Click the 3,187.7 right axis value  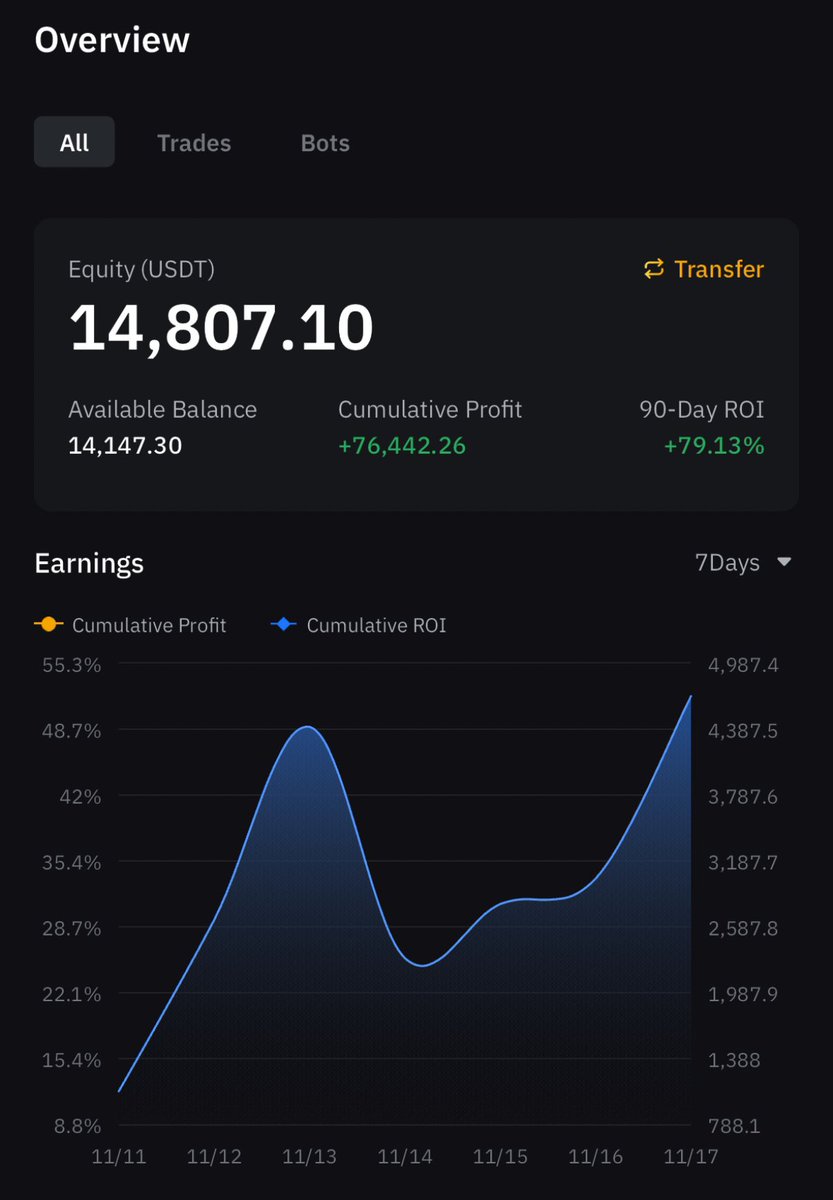tap(743, 862)
